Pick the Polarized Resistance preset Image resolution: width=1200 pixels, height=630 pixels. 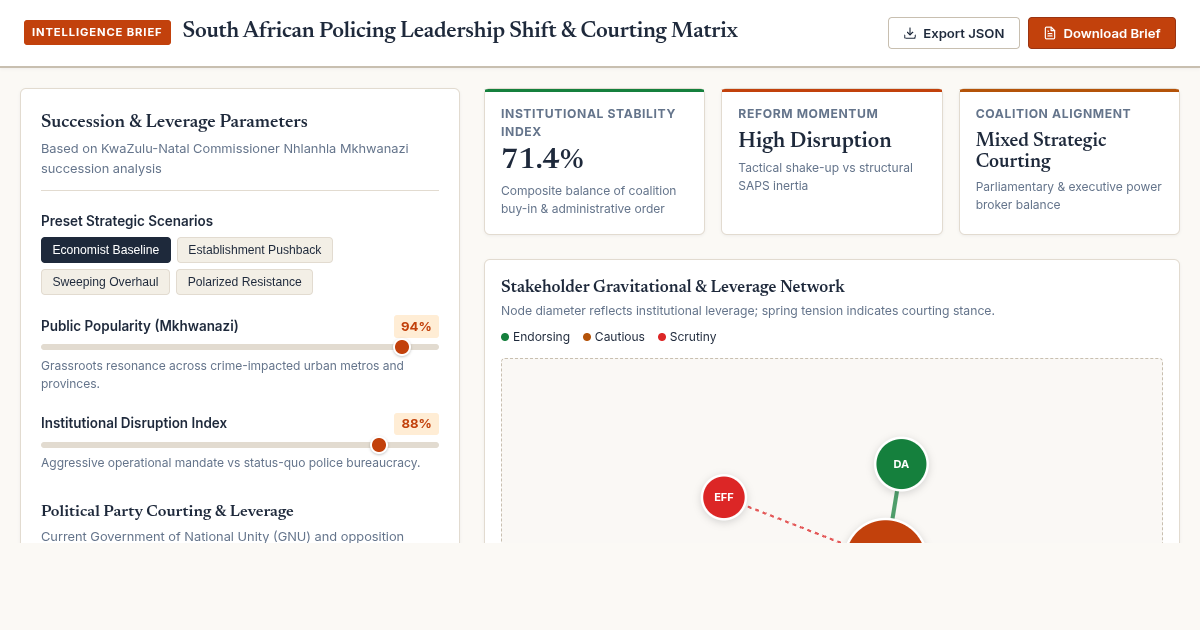pos(245,282)
